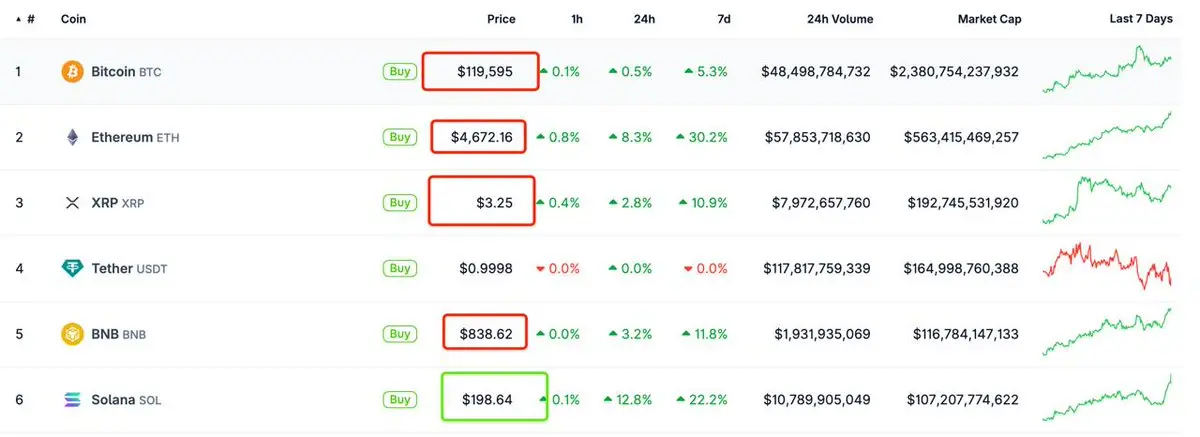The image size is (1200, 437).
Task: Sort by rank using # column arrow
Action: 25,19
